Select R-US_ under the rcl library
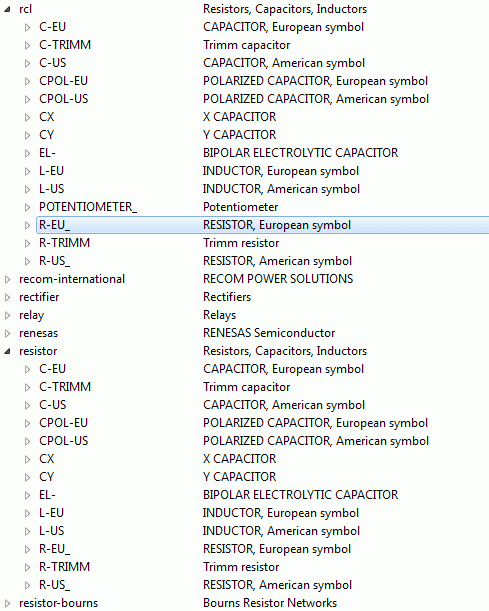The width and height of the screenshot is (489, 611). pos(55,261)
